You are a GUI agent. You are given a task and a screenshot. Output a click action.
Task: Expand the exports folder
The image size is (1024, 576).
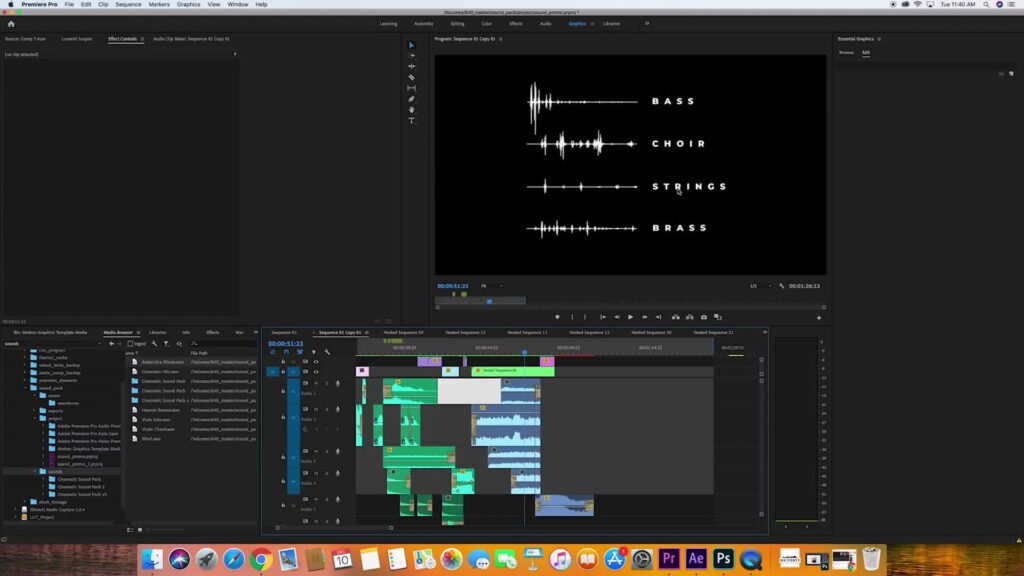click(35, 411)
